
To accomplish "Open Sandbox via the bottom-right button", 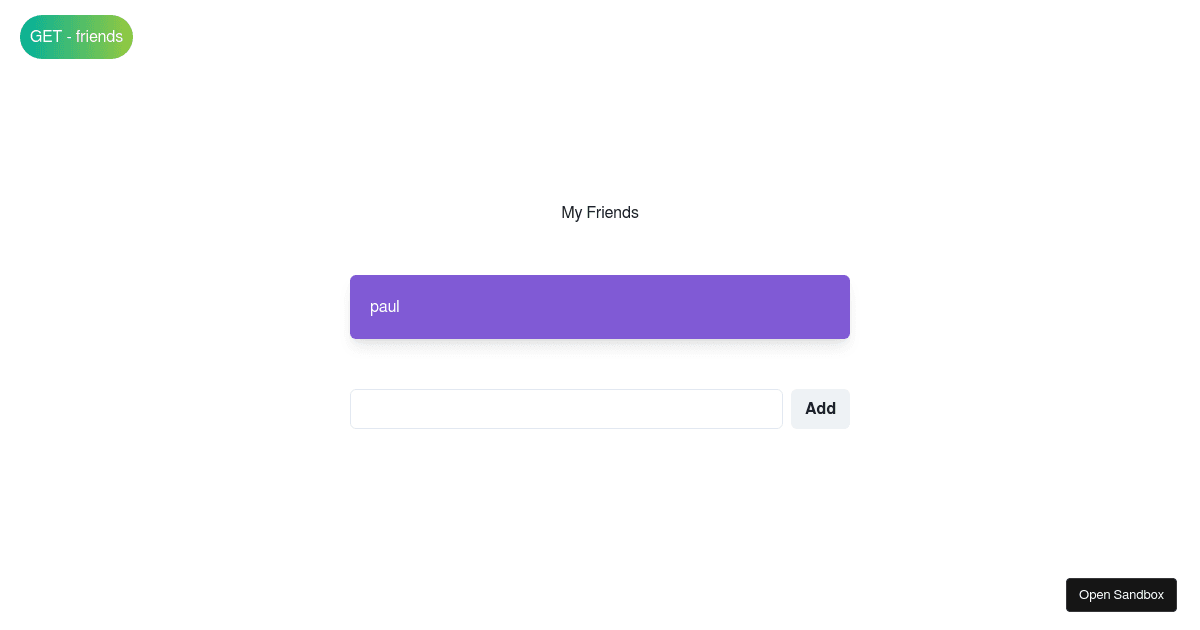I will [x=1121, y=595].
